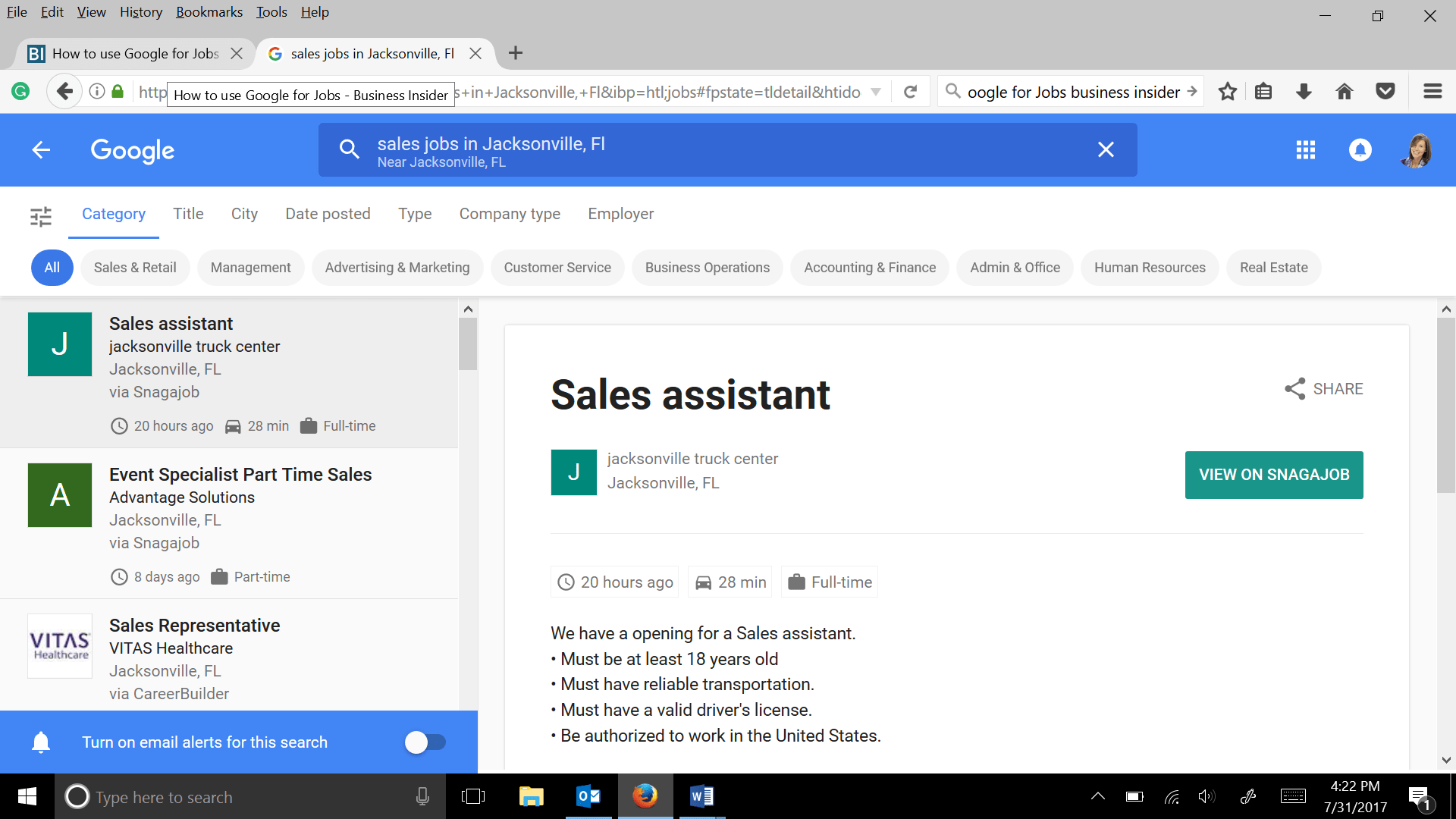Reload the page with refresh icon
Viewport: 1456px width, 819px height.
click(911, 92)
